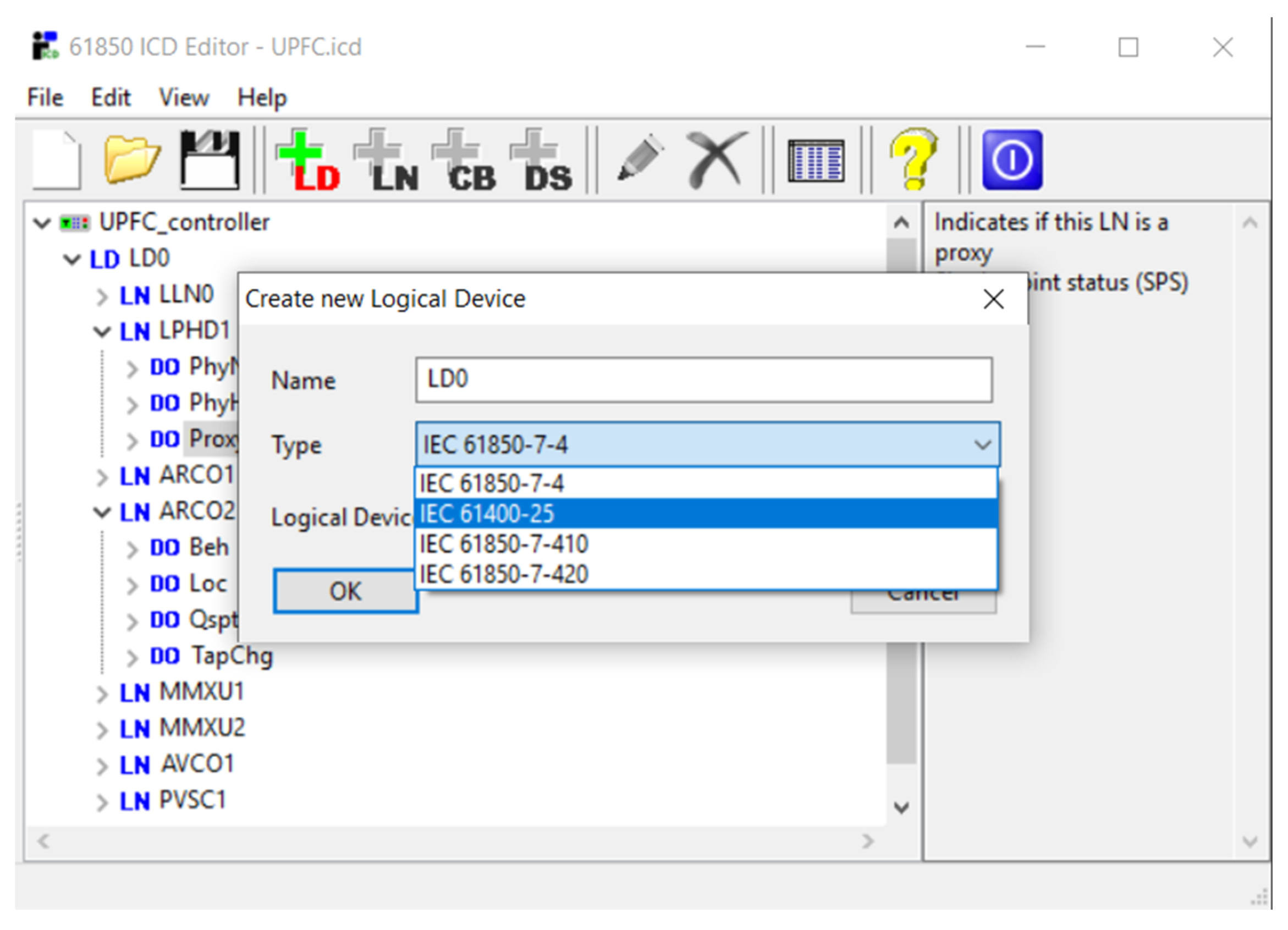Image resolution: width=1288 pixels, height=930 pixels.
Task: Open the View menu
Action: [184, 98]
